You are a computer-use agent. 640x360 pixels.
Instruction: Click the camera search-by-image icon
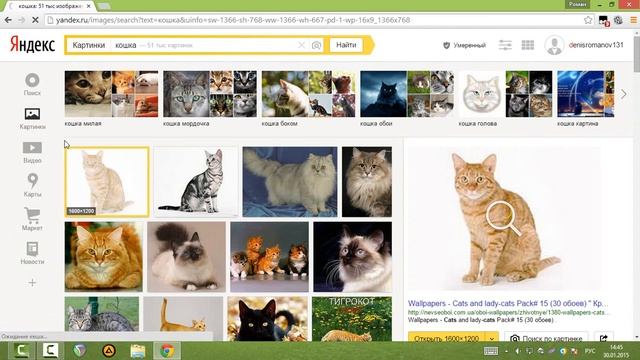click(x=316, y=45)
